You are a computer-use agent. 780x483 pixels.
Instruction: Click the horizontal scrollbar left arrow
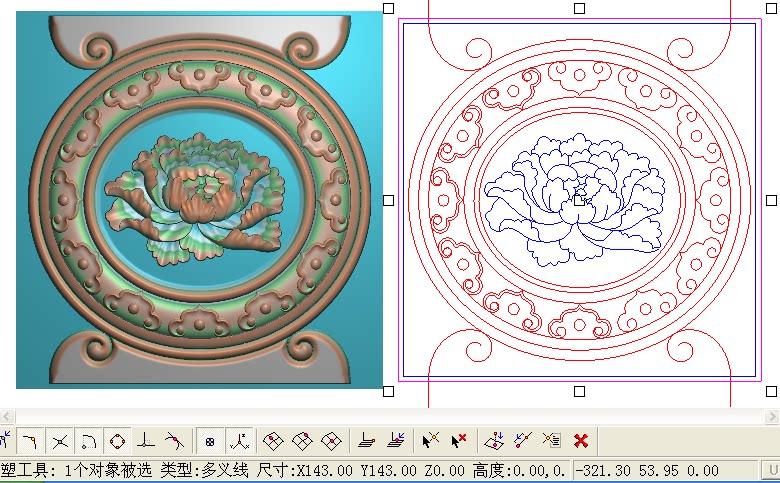tap(6, 416)
